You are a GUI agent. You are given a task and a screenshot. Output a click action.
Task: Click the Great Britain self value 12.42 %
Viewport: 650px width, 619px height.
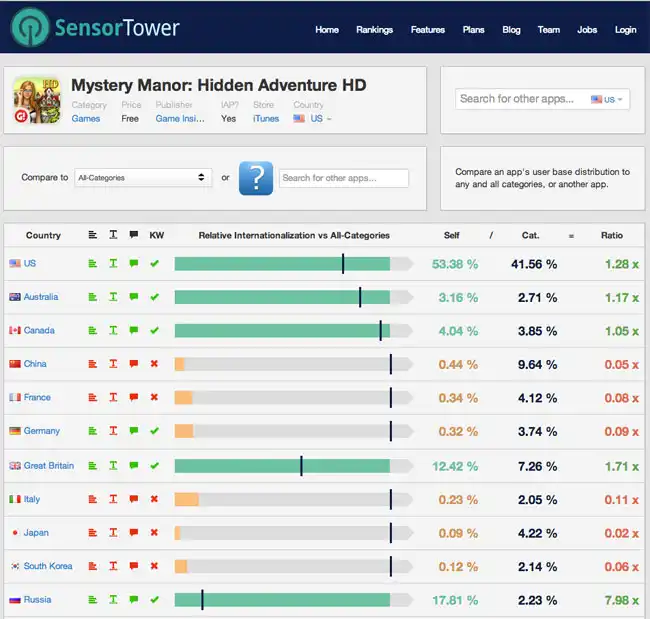click(455, 466)
